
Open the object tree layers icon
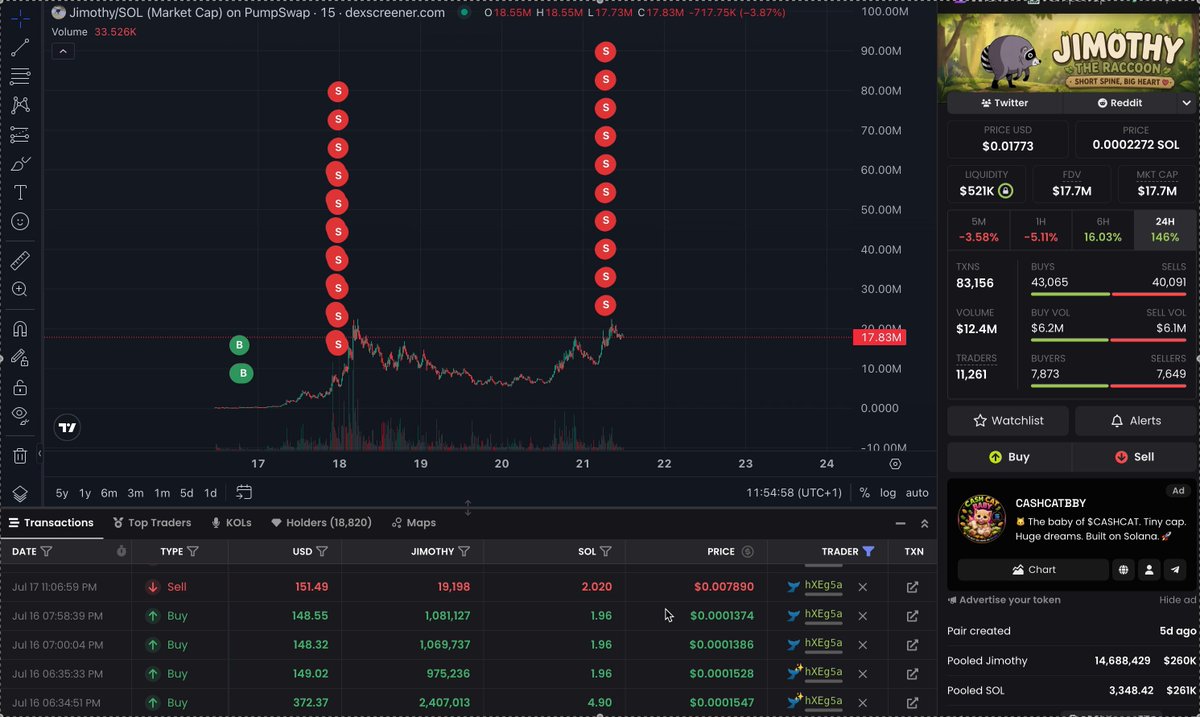[x=20, y=493]
